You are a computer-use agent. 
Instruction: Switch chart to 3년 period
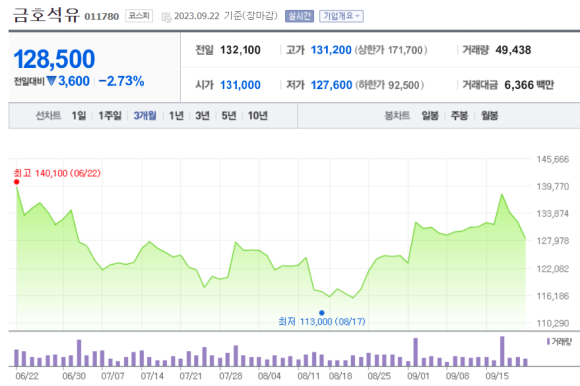click(x=202, y=116)
